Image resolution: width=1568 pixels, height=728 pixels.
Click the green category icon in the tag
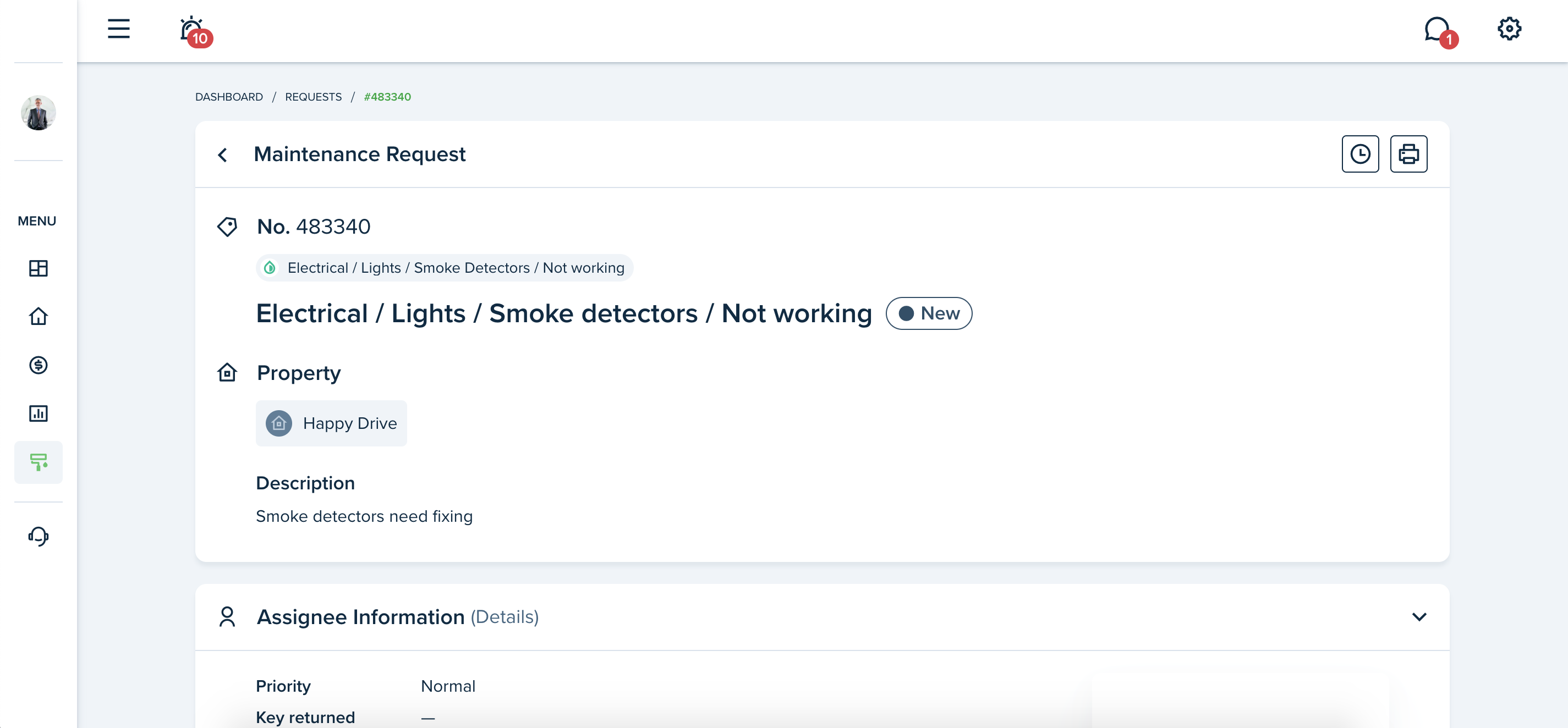[x=270, y=268]
